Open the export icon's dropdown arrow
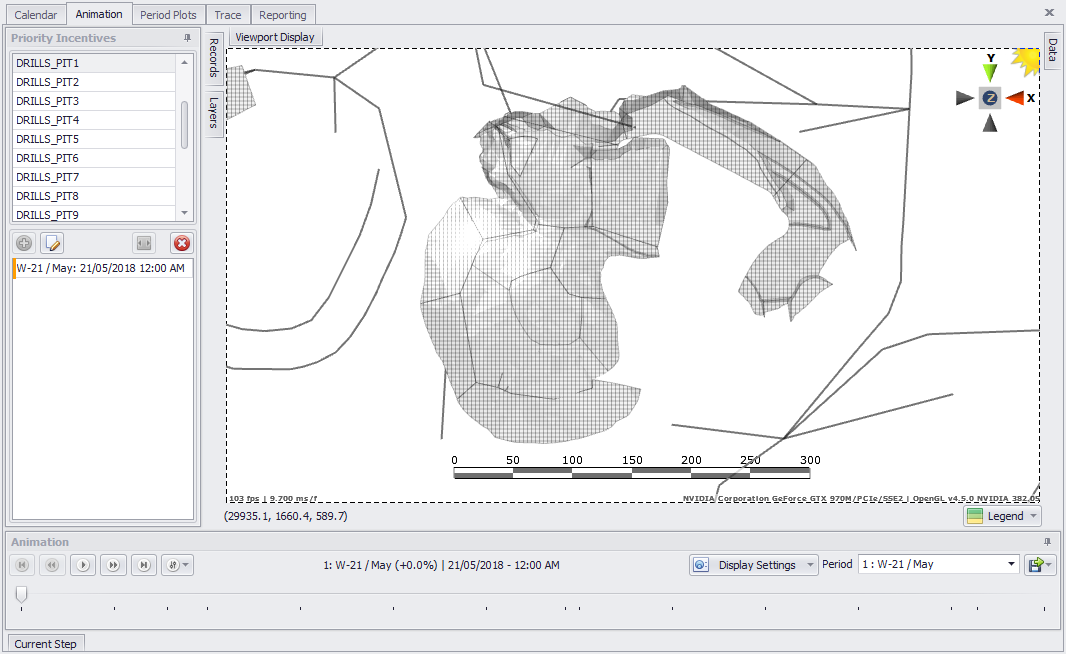The width and height of the screenshot is (1066, 654). 1050,565
